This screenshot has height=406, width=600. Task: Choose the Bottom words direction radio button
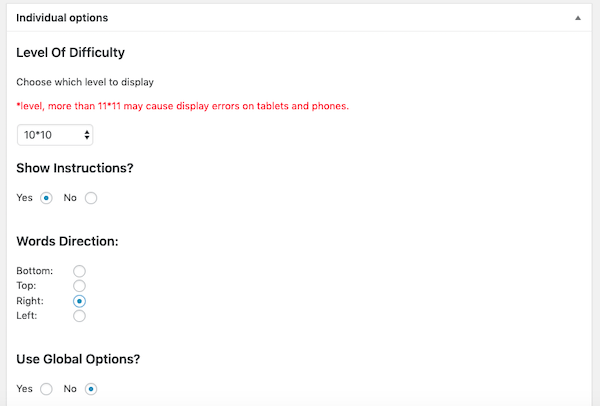pos(80,271)
